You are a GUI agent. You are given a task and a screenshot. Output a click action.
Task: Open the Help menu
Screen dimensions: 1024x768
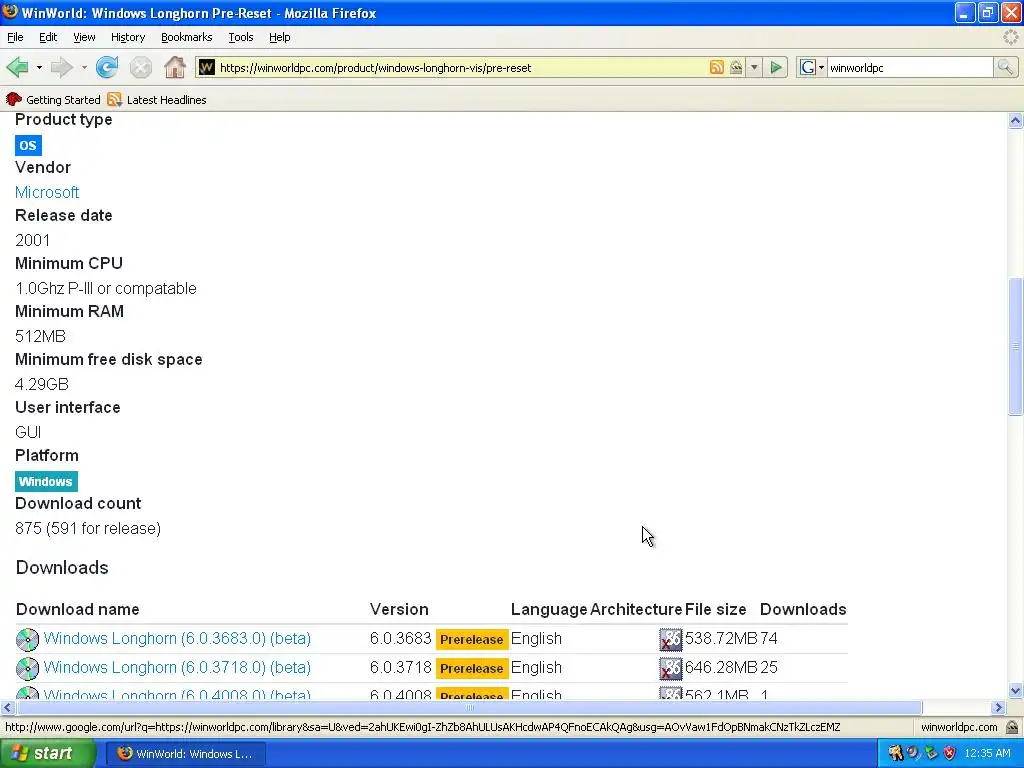pyautogui.click(x=280, y=37)
